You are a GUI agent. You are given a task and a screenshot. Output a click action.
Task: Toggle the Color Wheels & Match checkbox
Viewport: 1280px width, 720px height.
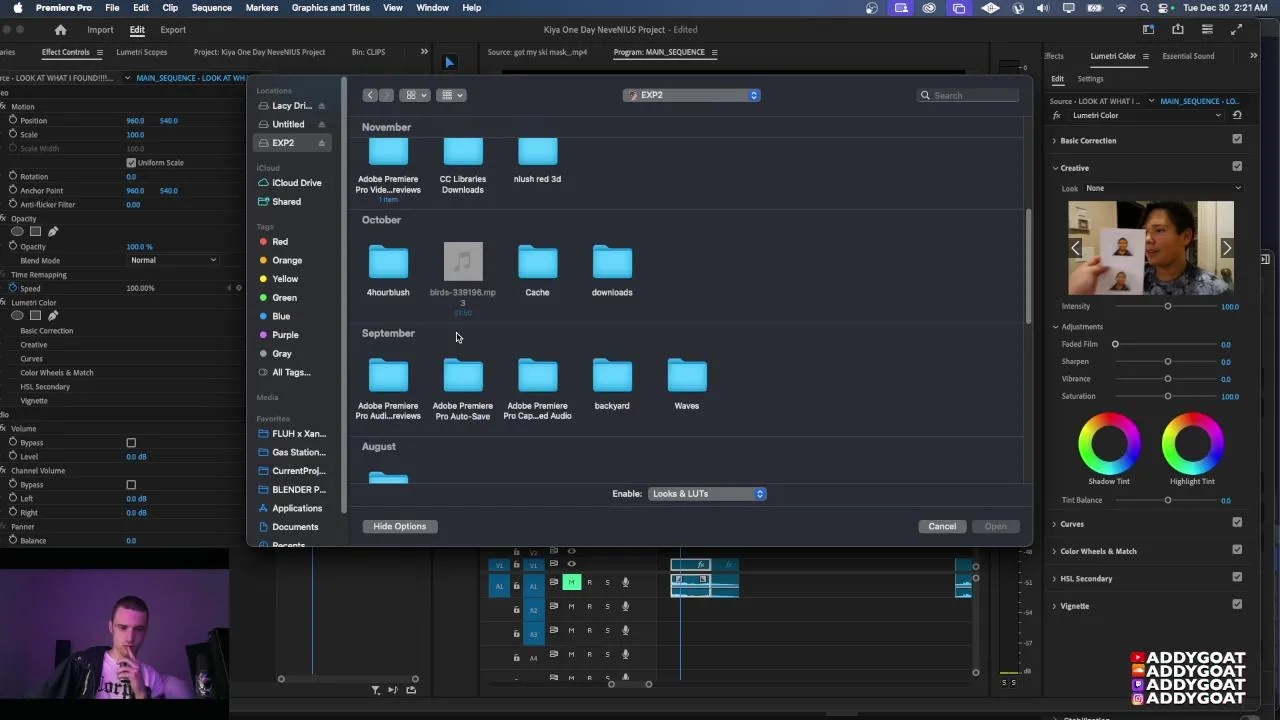1237,550
